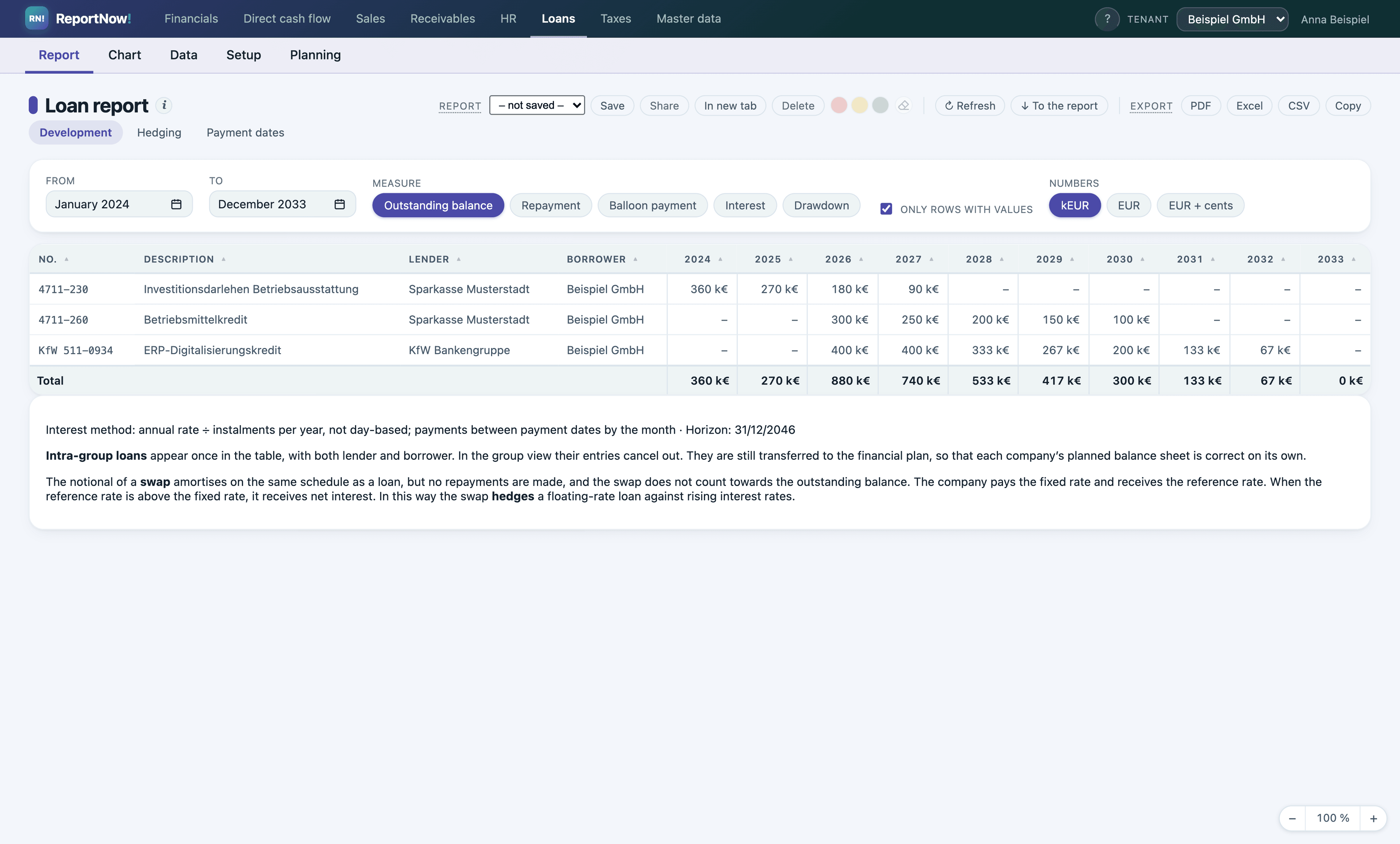Viewport: 1400px width, 844px height.
Task: Open the calendar icon in the To field
Action: [x=340, y=204]
